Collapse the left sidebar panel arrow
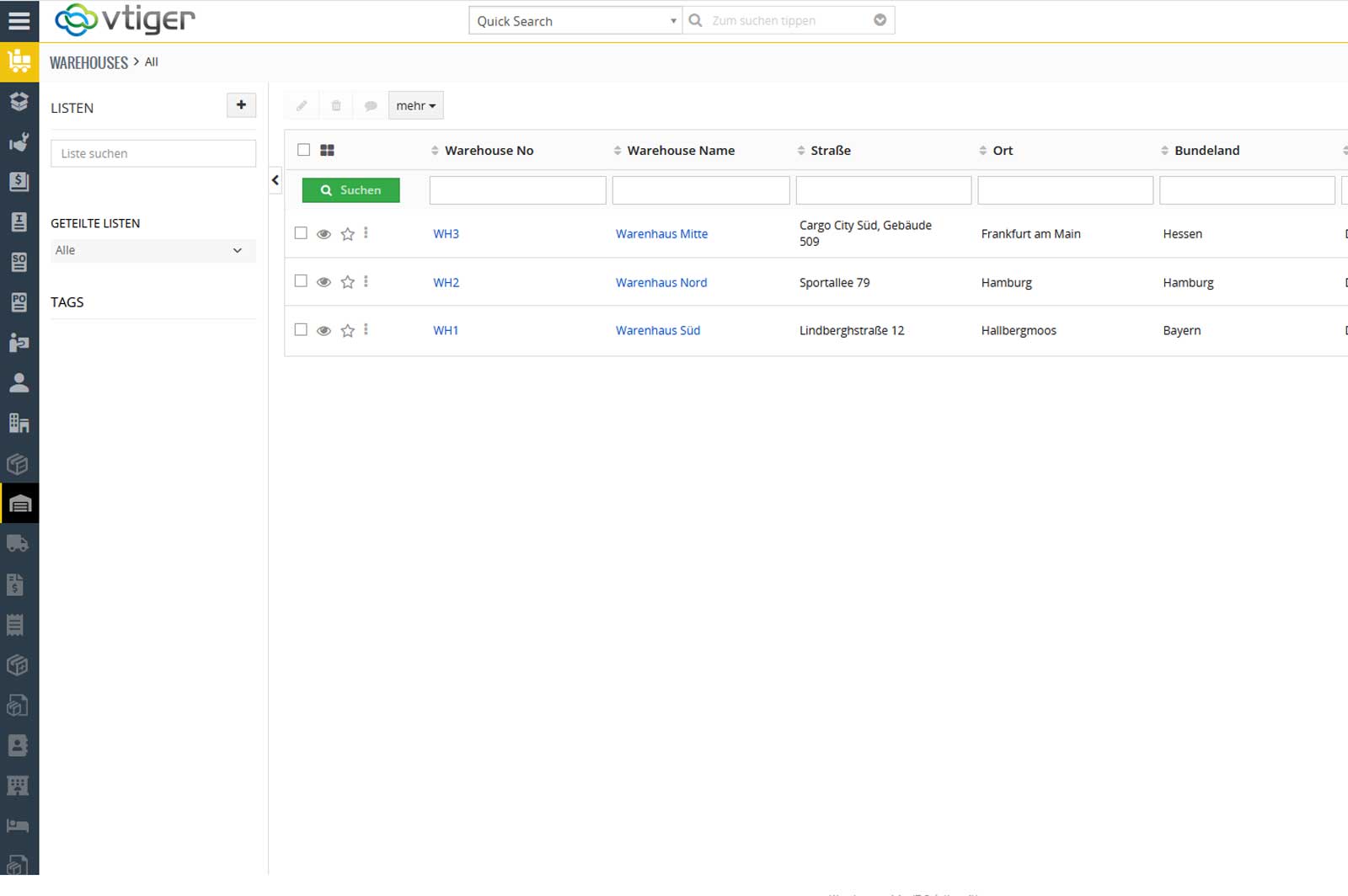 (x=275, y=180)
